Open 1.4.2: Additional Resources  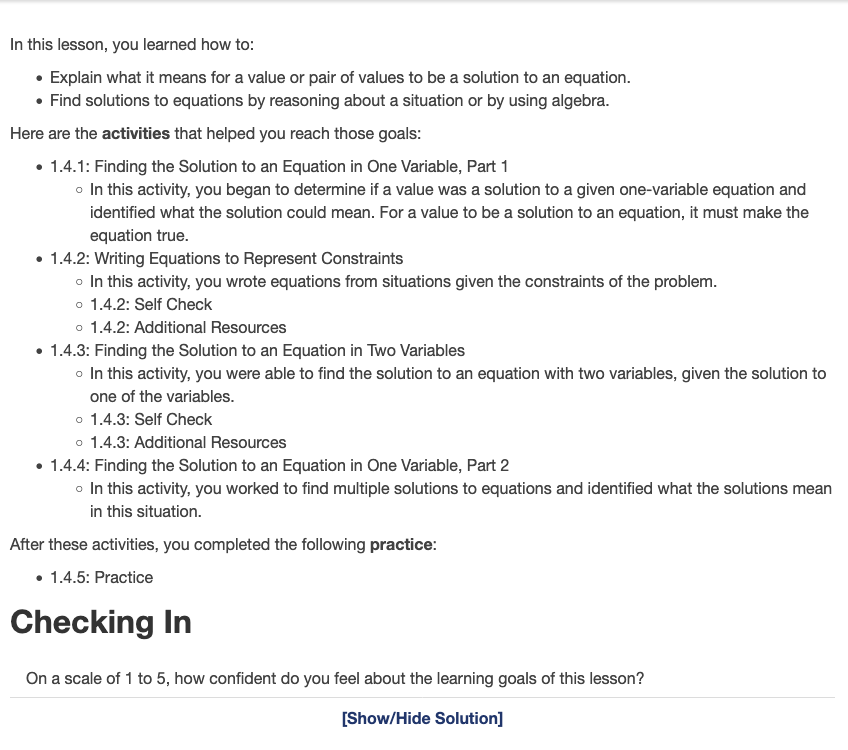click(188, 327)
